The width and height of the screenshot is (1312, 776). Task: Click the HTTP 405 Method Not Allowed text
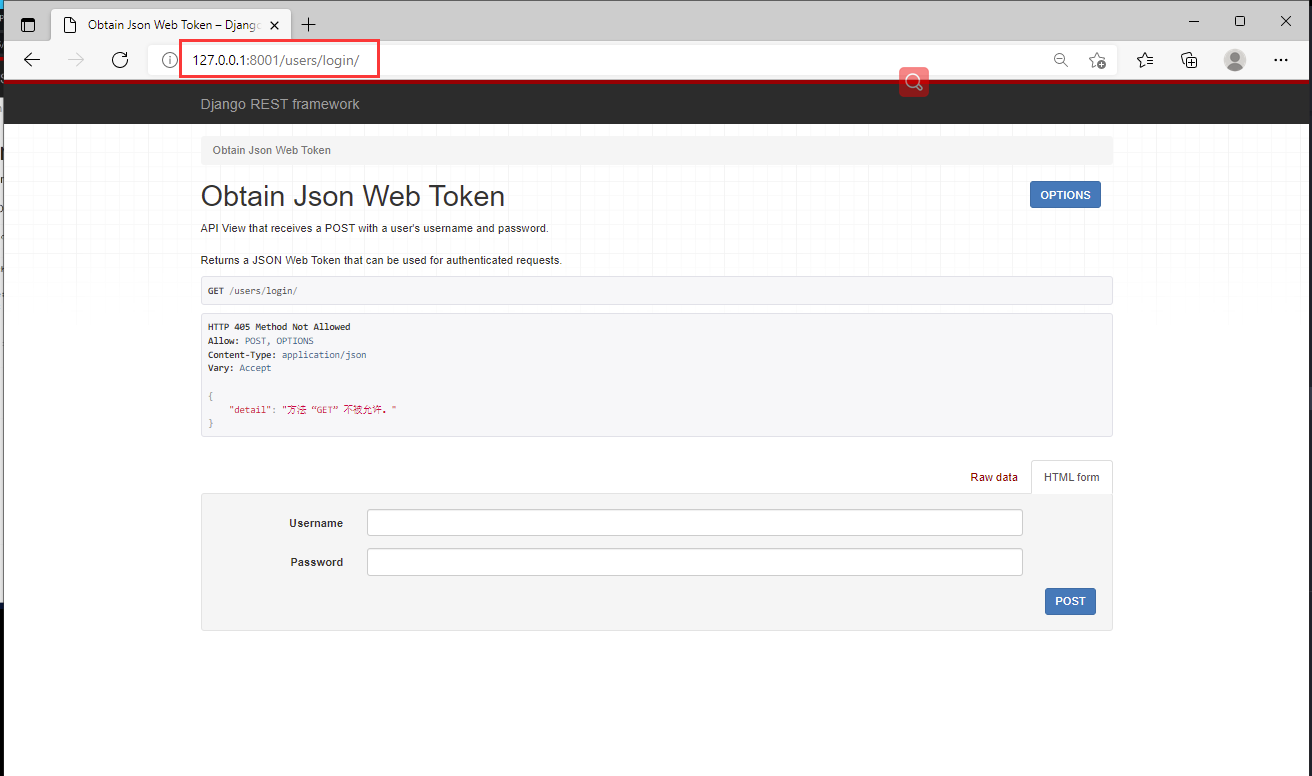tap(279, 327)
